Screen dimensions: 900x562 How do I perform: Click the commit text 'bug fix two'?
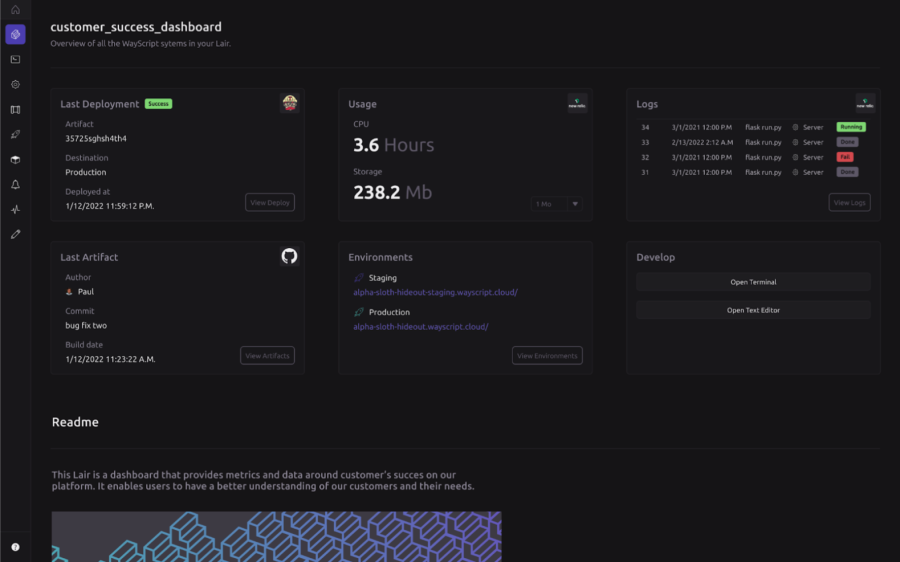86,325
